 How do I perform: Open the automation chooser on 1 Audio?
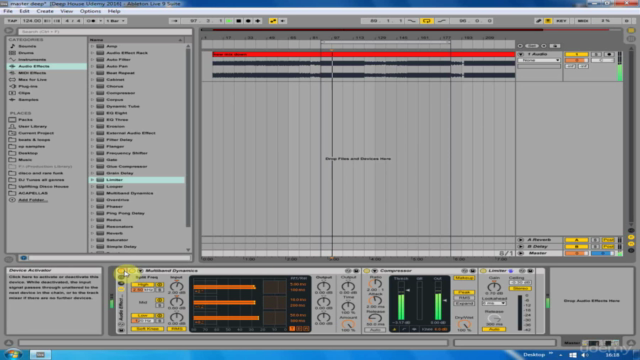pos(539,60)
